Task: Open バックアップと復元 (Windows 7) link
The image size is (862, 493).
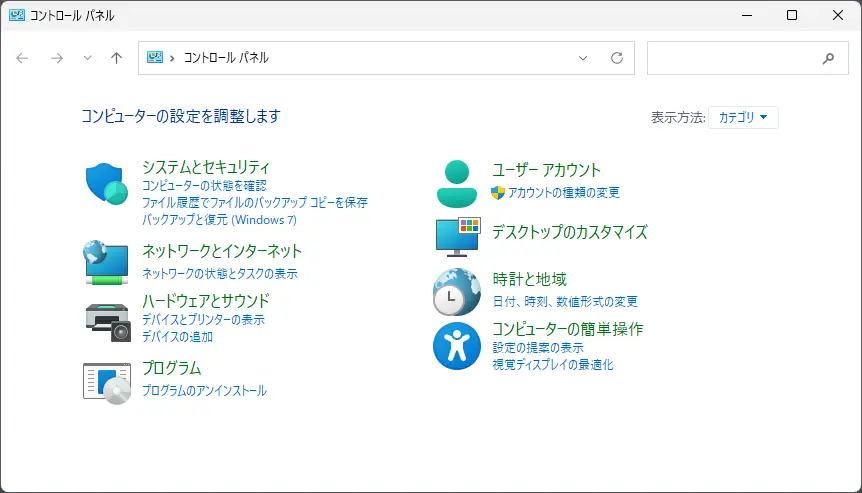Action: [x=219, y=219]
